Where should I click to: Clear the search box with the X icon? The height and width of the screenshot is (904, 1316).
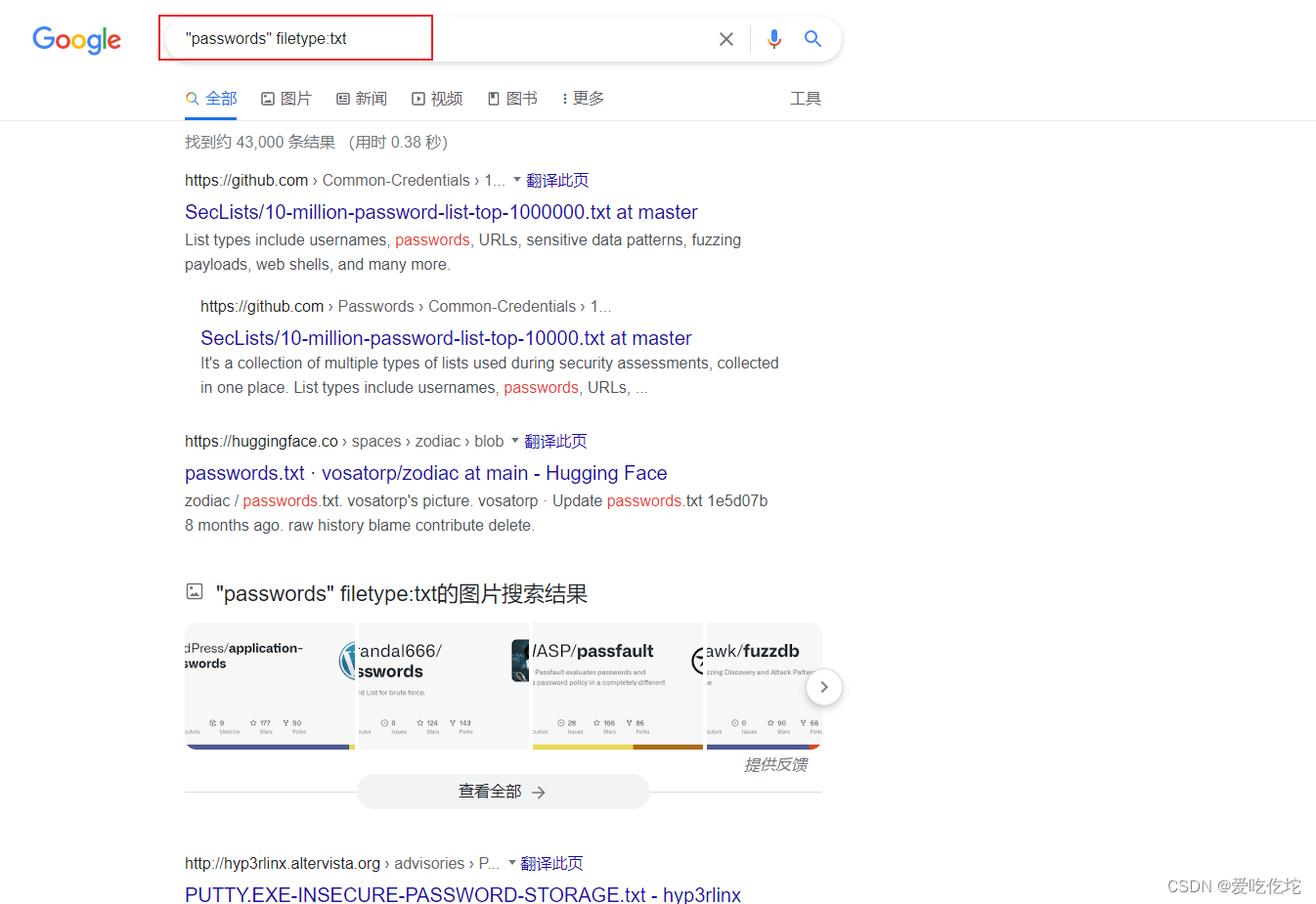click(726, 39)
